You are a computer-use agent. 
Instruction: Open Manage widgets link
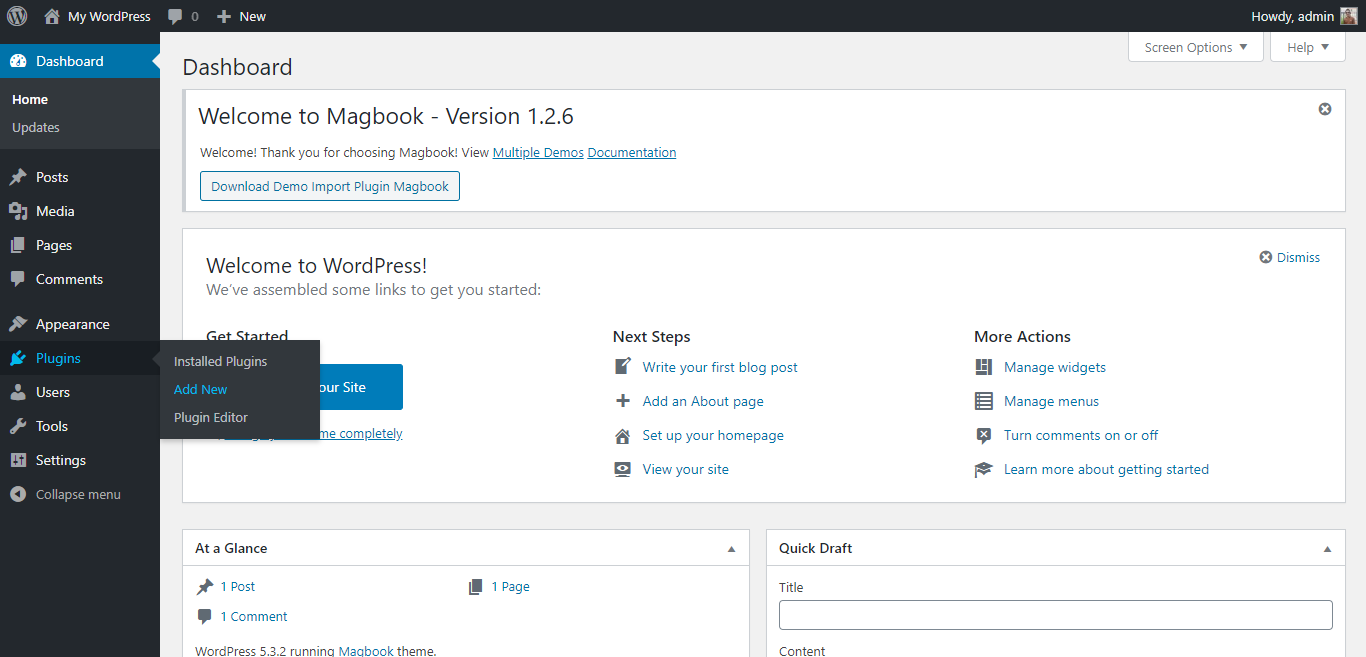(x=1055, y=367)
